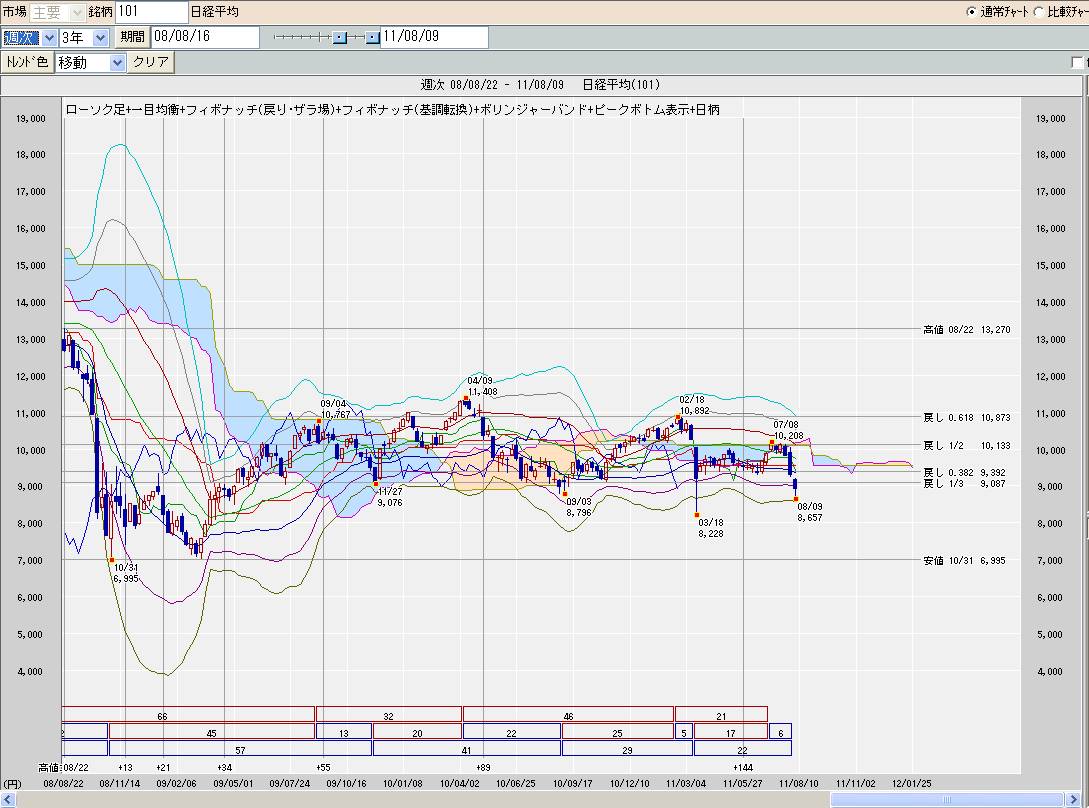Image resolution: width=1089 pixels, height=808 pixels.
Task: Click the cycle box labeled 45
Action: pos(211,732)
